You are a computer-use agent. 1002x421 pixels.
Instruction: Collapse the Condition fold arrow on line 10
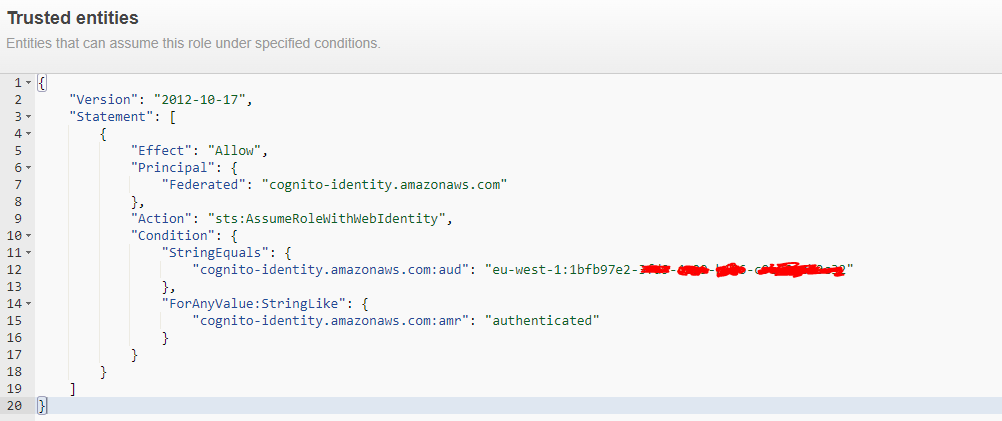pyautogui.click(x=28, y=236)
